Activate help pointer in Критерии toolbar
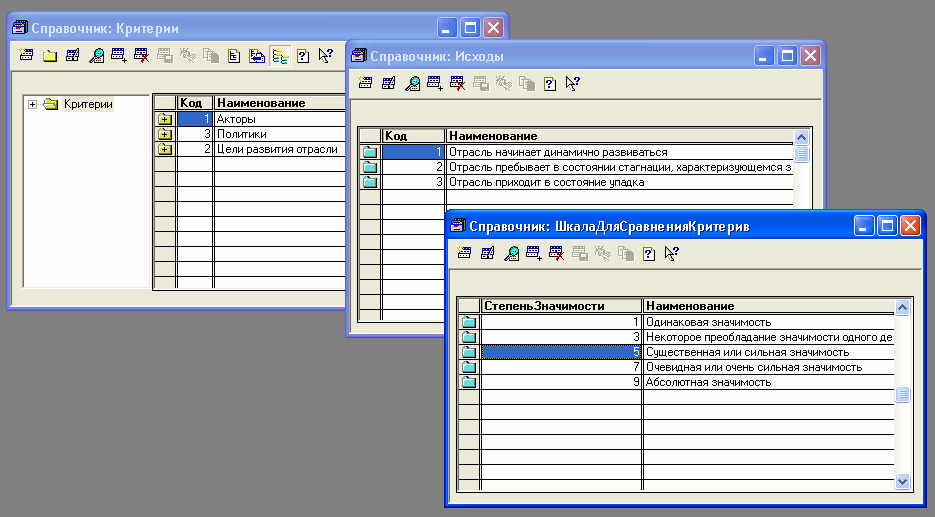935x517 pixels. tap(326, 55)
